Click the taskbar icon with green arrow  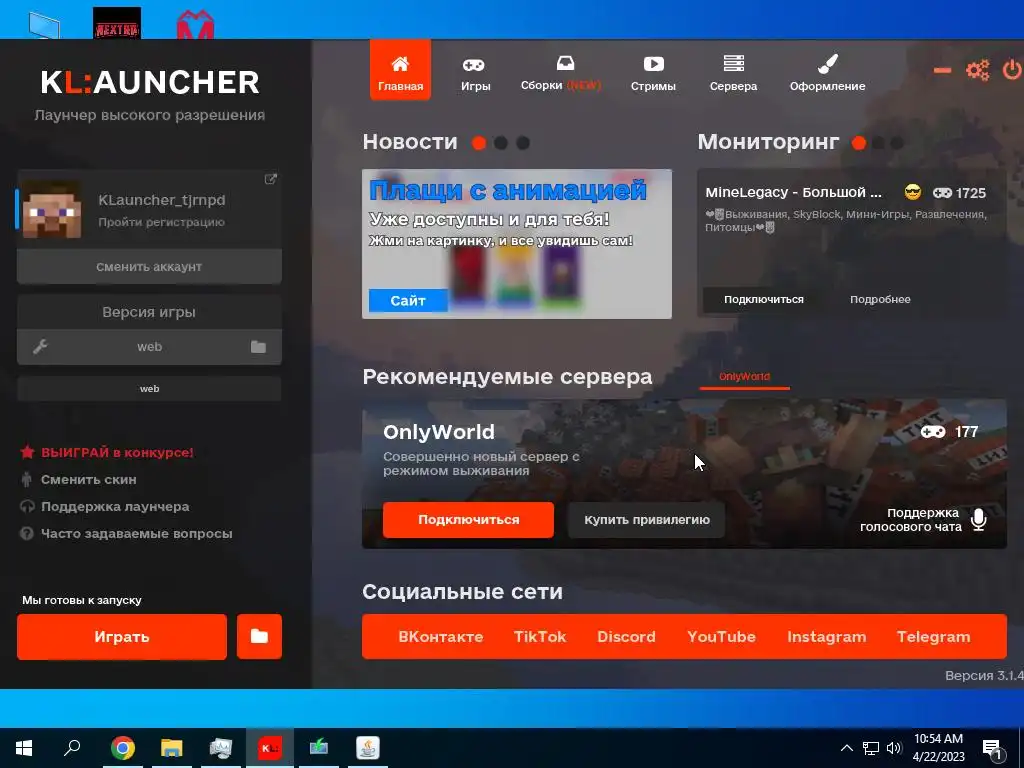click(x=319, y=748)
